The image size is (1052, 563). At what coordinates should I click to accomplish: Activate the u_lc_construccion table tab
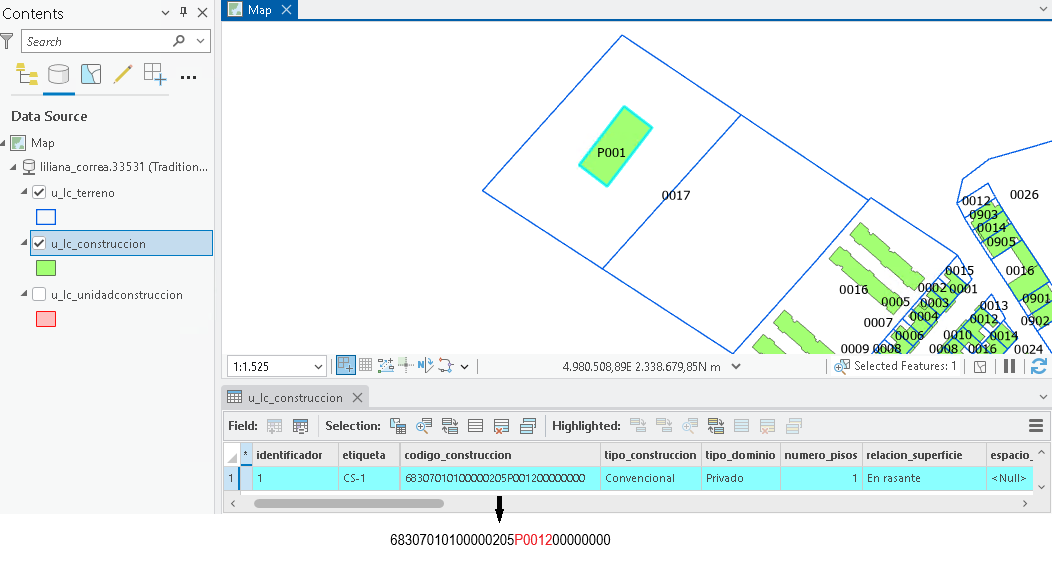click(295, 397)
